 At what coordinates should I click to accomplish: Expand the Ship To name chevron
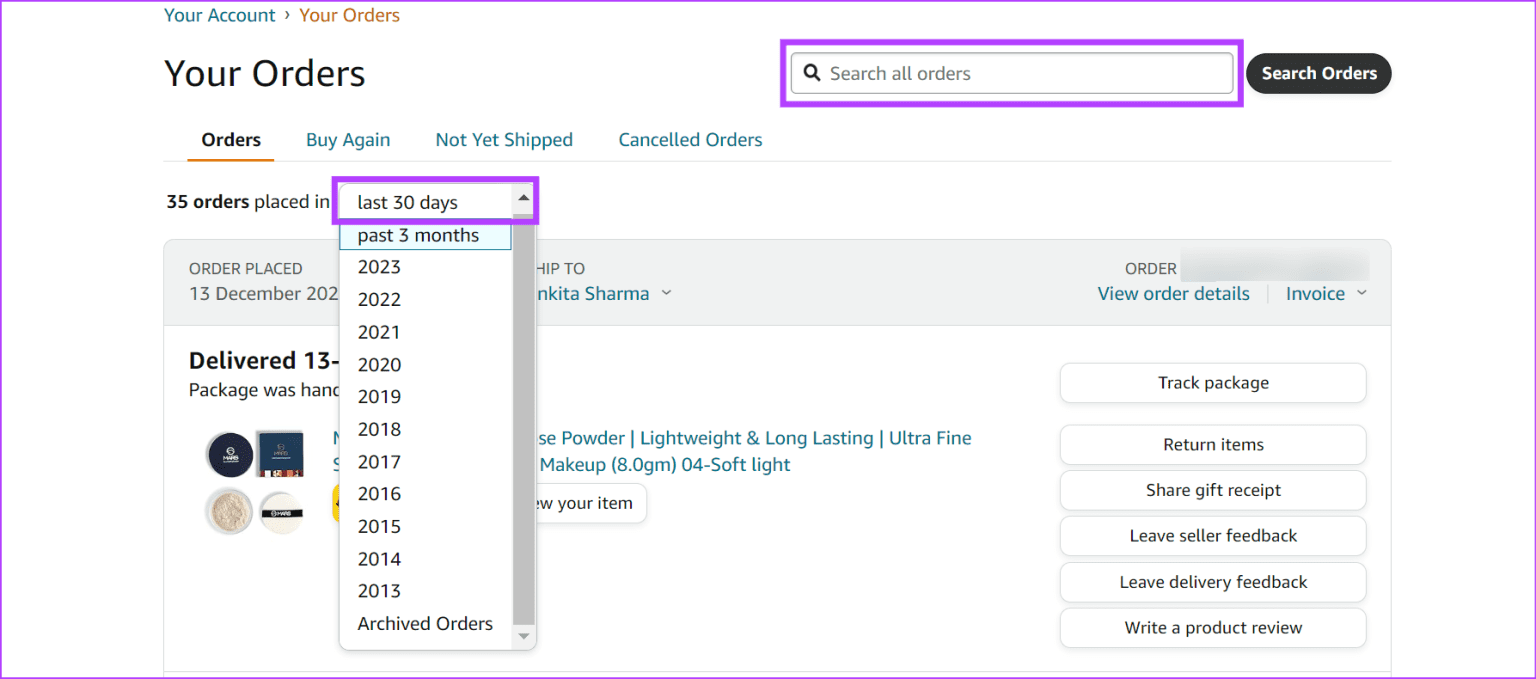coord(667,293)
